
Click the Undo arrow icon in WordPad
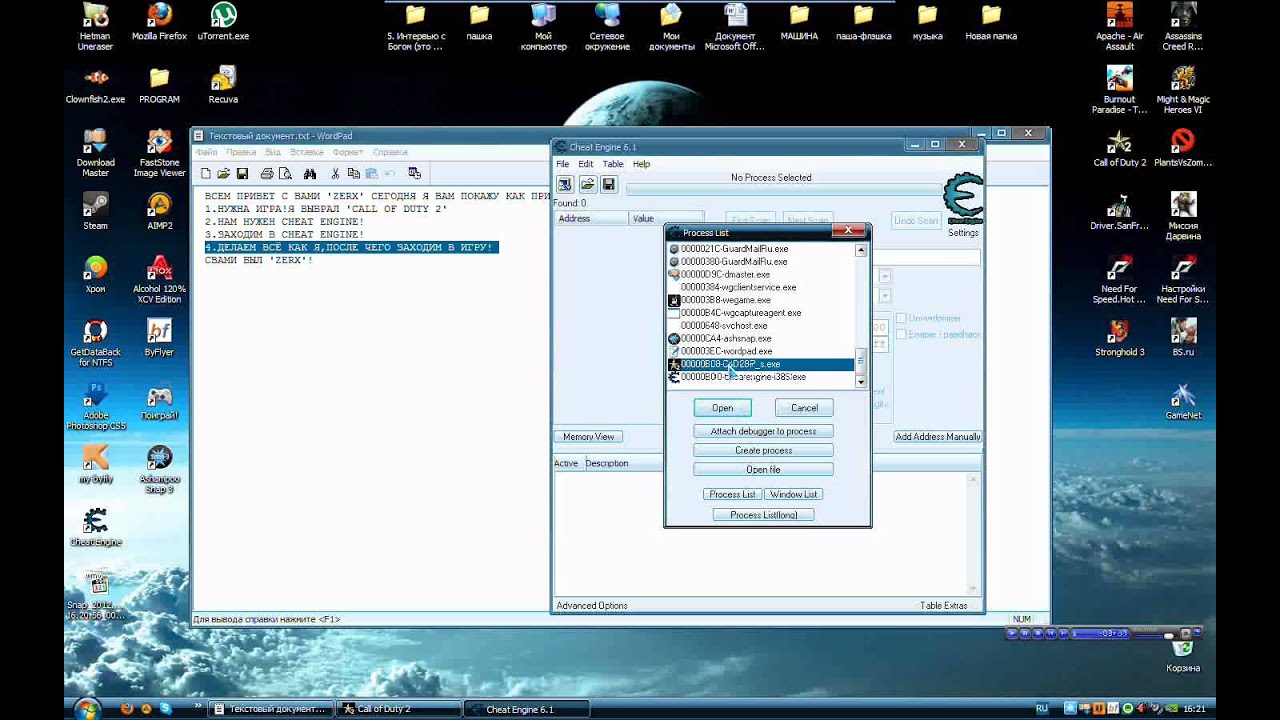pos(389,173)
